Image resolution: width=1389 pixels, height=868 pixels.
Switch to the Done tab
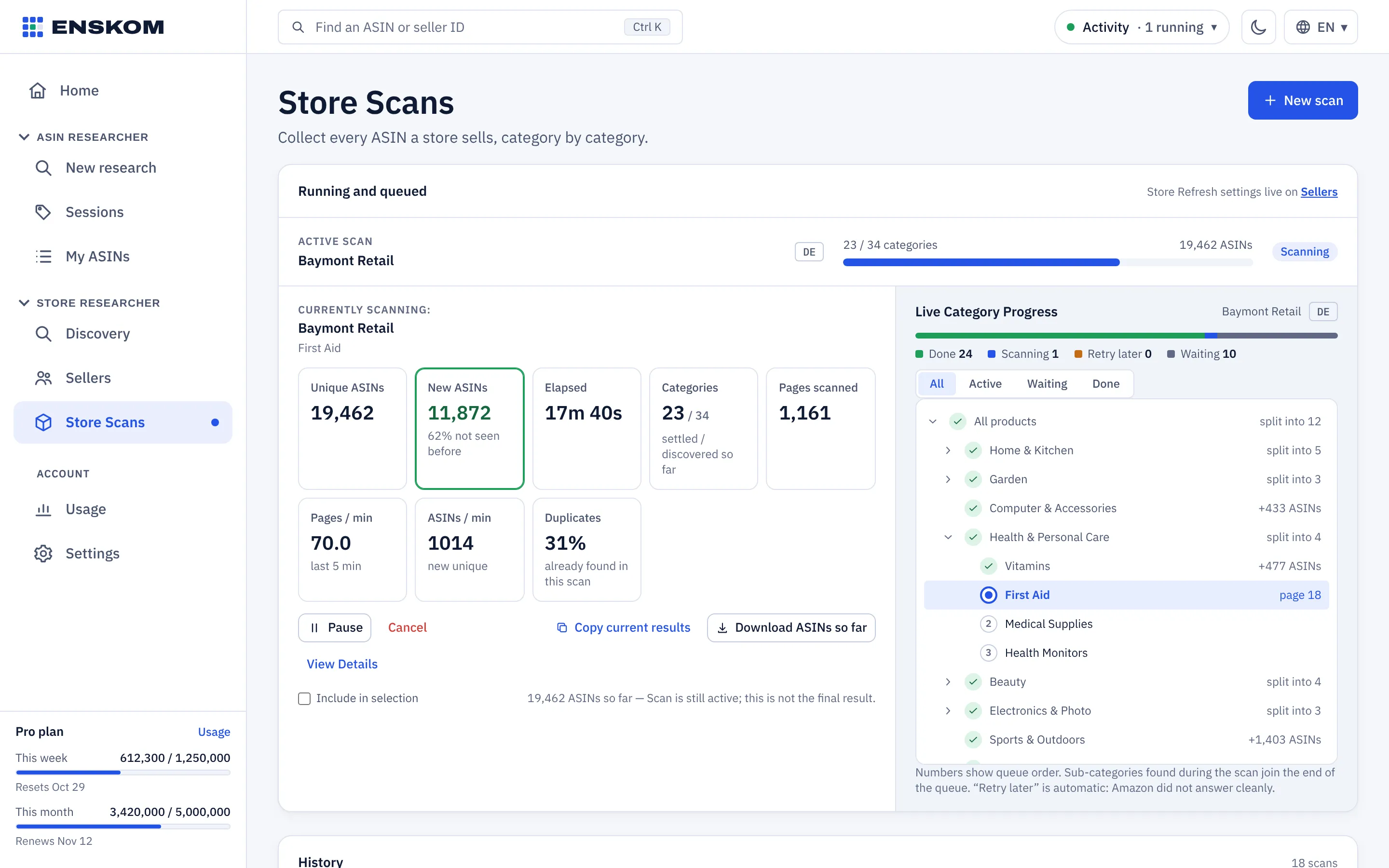click(x=1105, y=383)
